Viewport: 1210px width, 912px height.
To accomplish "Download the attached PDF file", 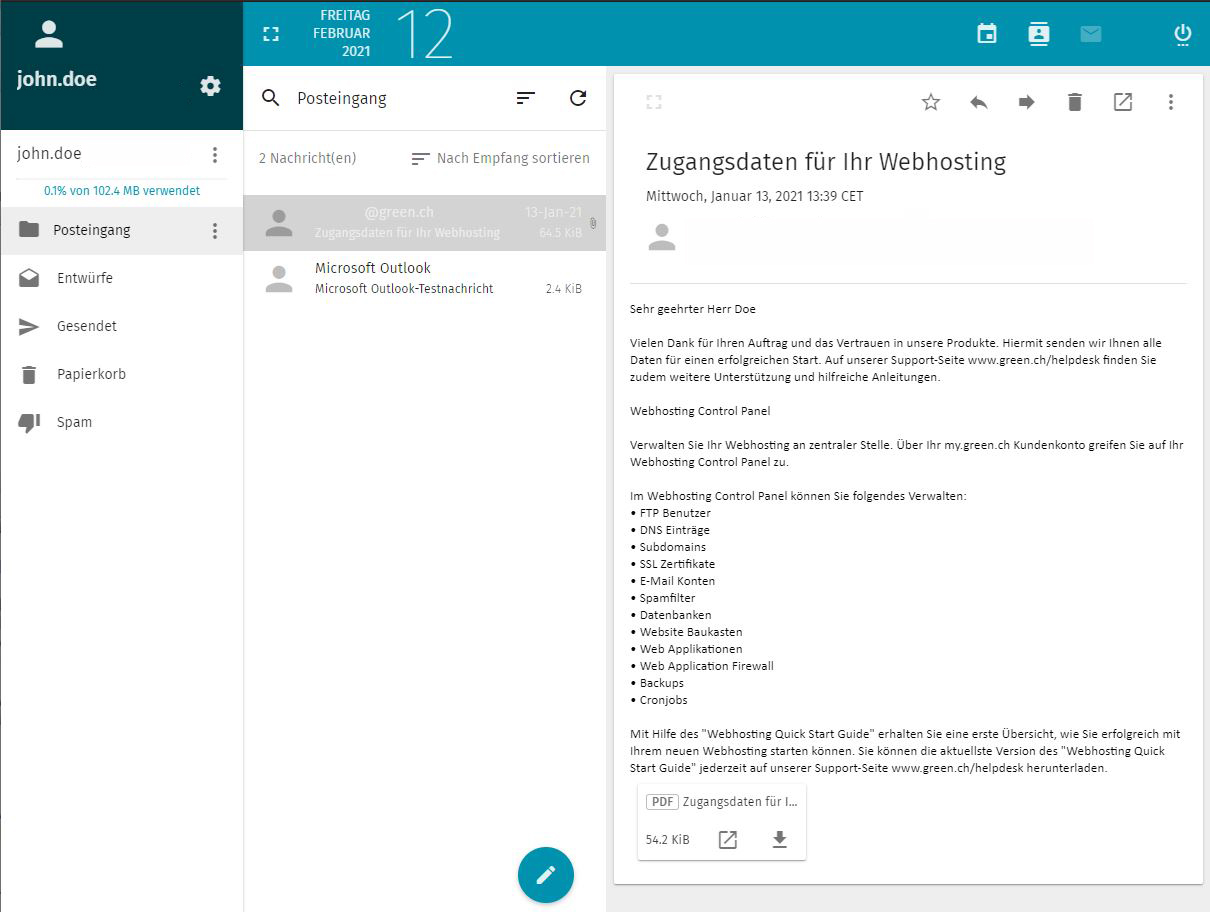I will (779, 840).
